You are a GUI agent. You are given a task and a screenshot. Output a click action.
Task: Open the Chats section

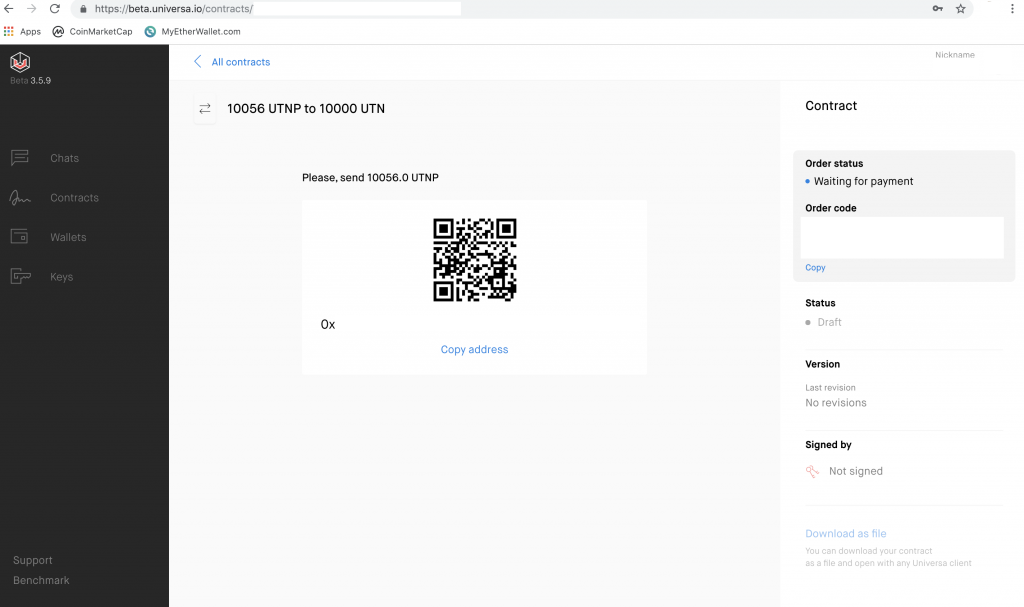point(64,158)
